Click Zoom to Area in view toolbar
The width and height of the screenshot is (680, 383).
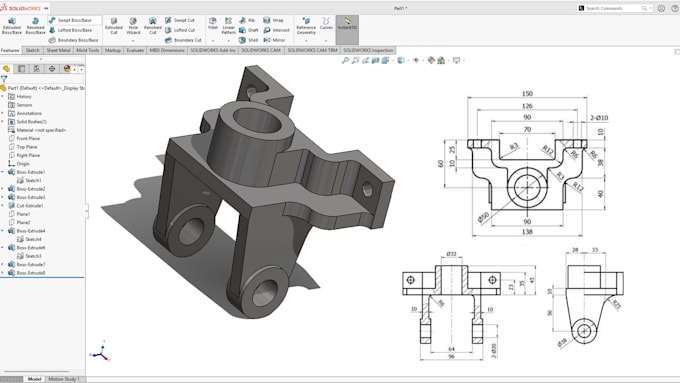[356, 60]
